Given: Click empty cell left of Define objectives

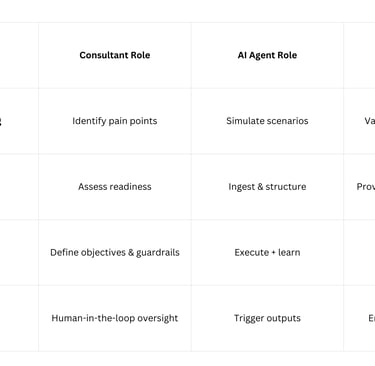Looking at the screenshot, I should tap(19, 252).
